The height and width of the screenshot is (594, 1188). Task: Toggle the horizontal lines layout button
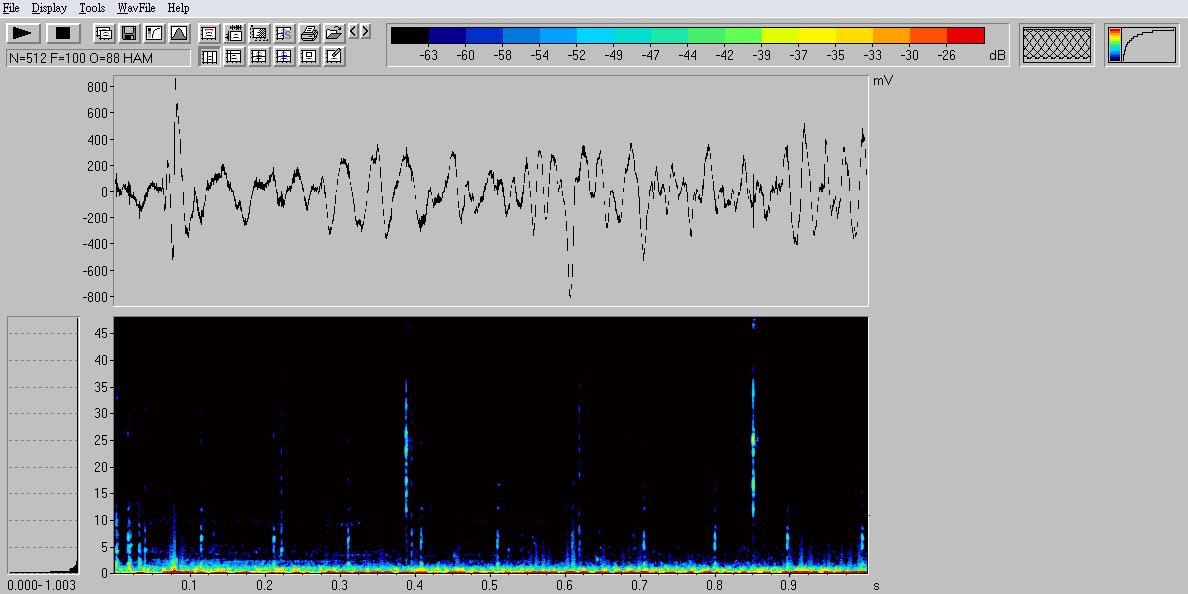click(x=234, y=57)
